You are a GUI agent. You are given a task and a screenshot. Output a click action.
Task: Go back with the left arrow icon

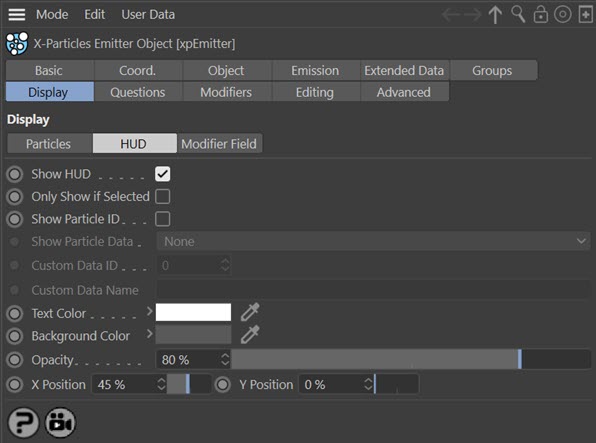450,15
